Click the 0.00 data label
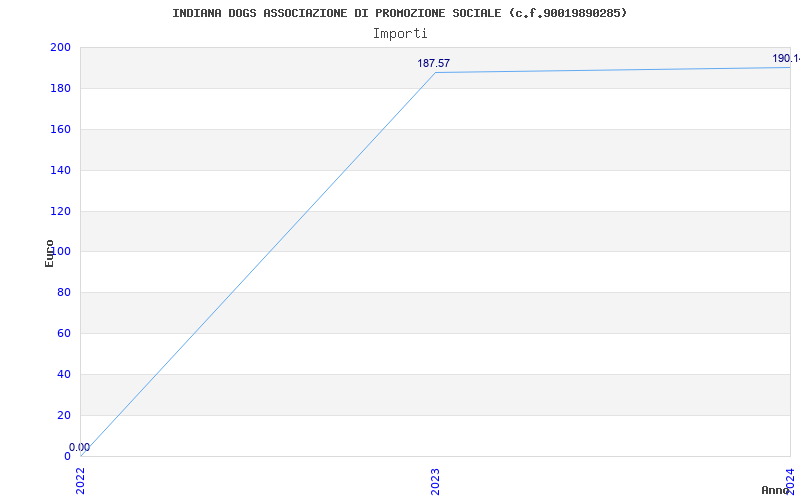The height and width of the screenshot is (500, 800). [80, 447]
